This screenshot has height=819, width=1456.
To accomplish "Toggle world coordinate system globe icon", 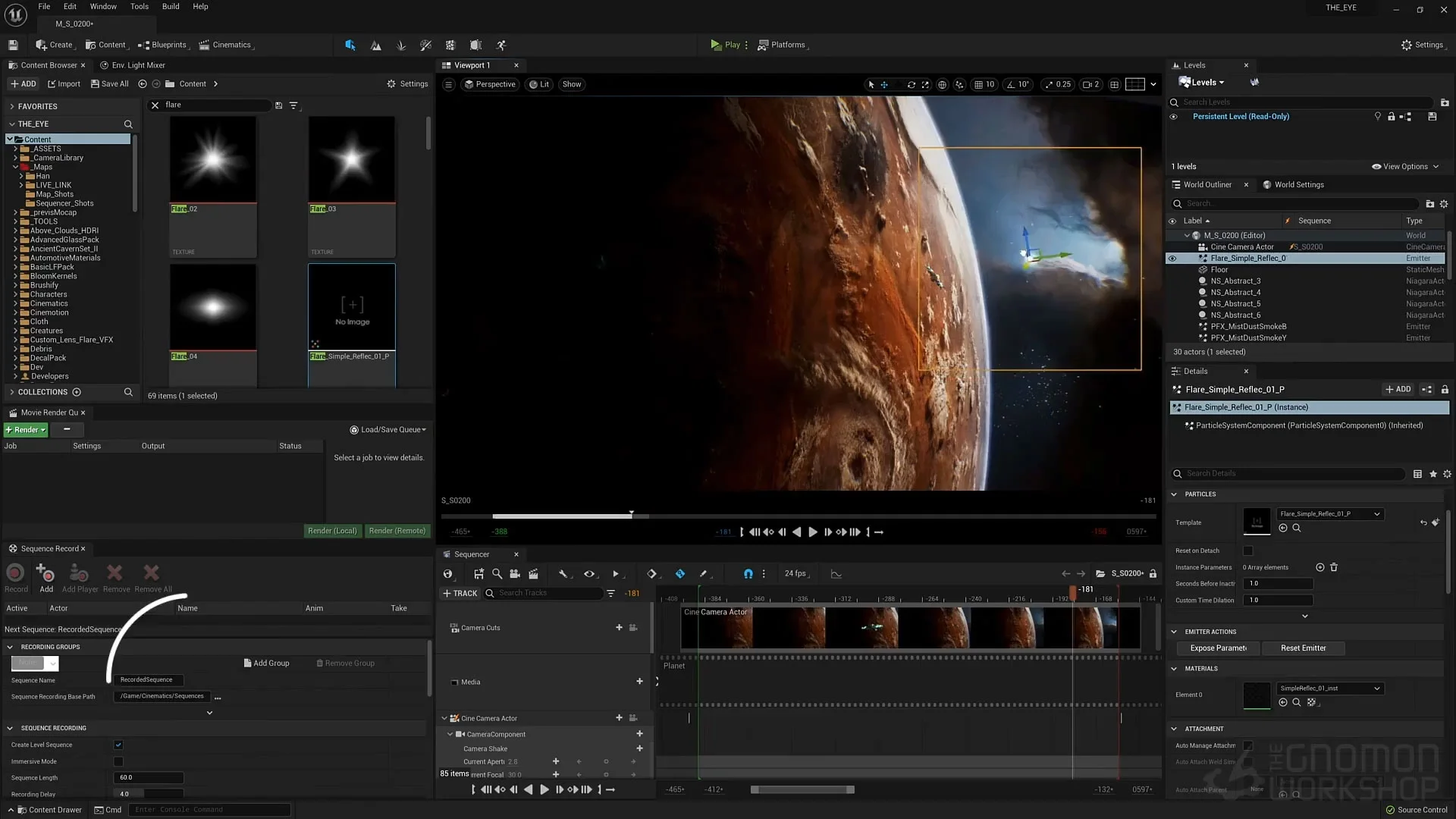I will click(942, 84).
